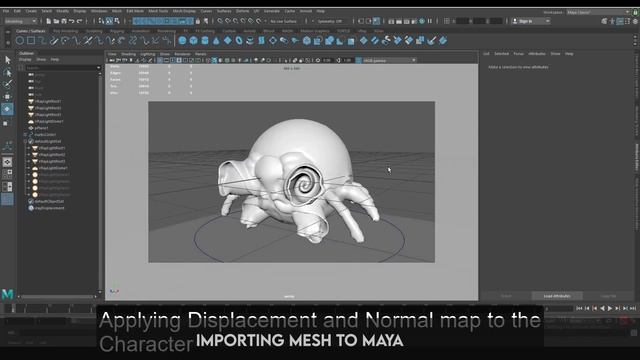Click the Maya logo at bottom left
The height and width of the screenshot is (360, 640).
tap(7, 294)
